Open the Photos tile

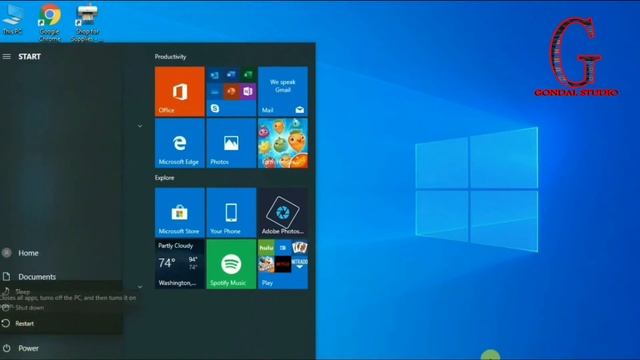pos(231,143)
